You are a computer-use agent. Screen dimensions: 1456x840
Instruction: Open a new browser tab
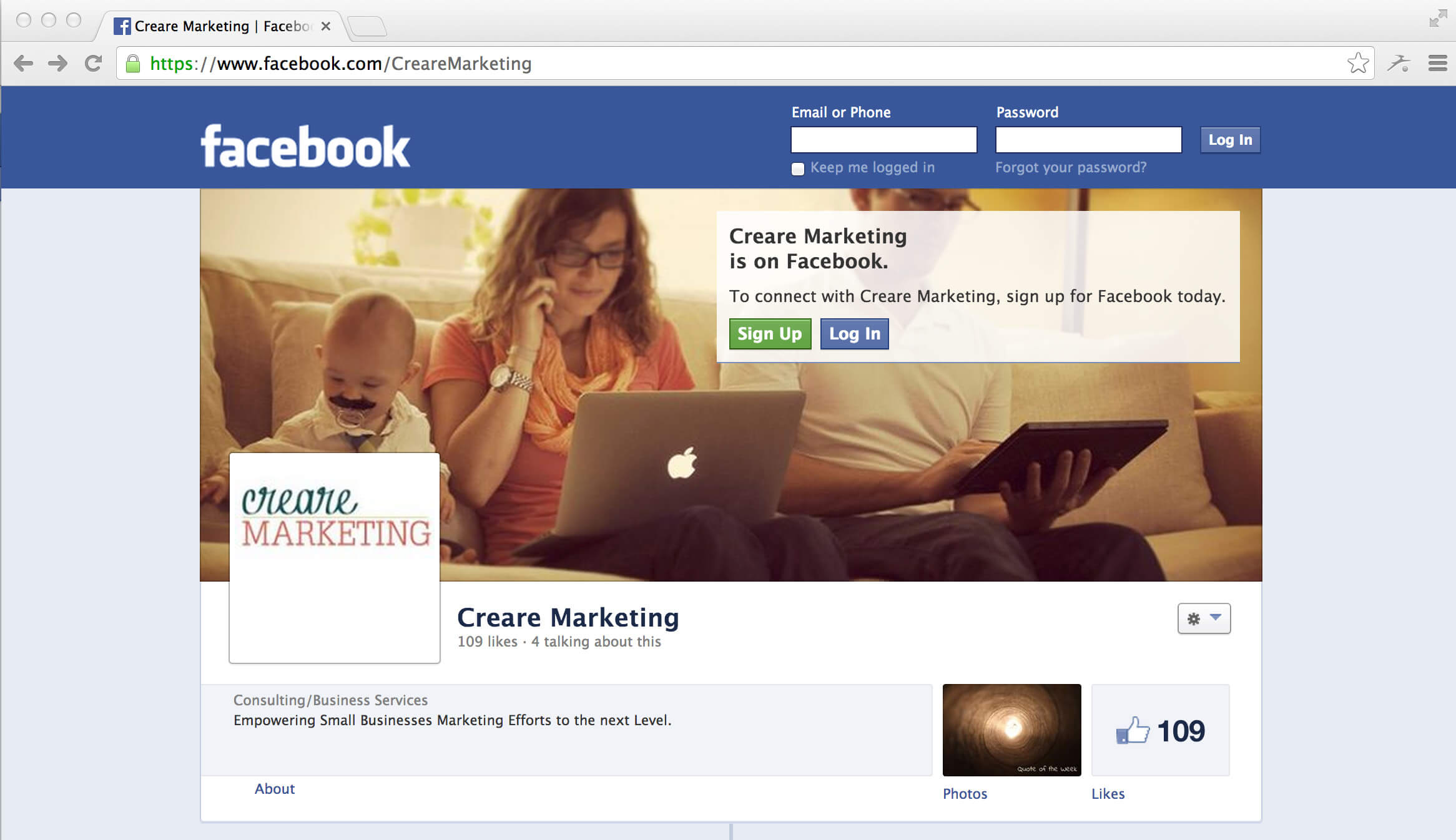click(368, 26)
